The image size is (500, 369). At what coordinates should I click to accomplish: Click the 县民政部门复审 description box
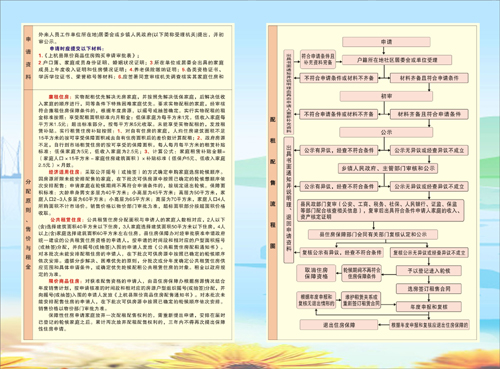[x=381, y=210]
